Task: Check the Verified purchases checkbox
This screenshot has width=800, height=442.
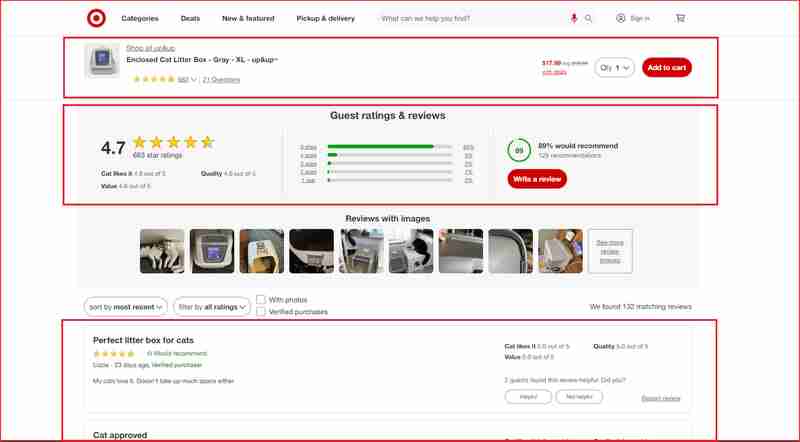Action: (x=261, y=311)
